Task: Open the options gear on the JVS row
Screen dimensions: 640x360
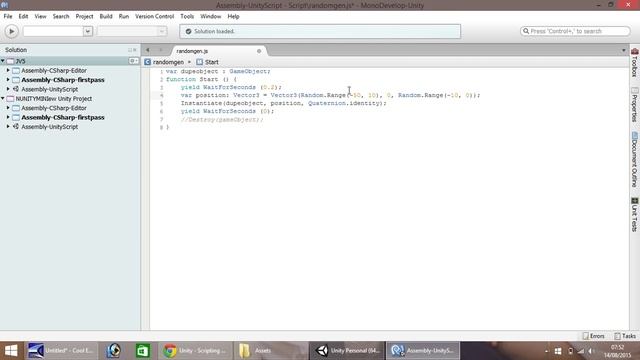Action: pos(133,61)
